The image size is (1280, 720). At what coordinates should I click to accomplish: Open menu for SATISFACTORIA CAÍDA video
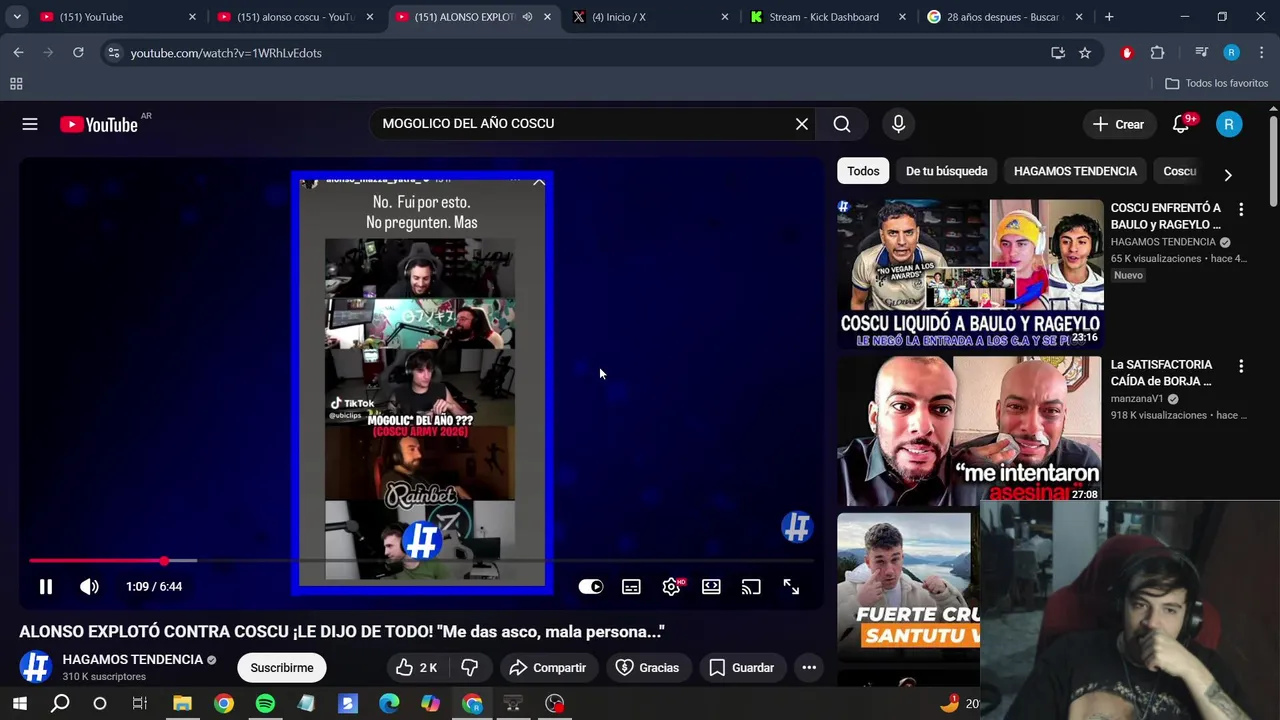click(x=1241, y=367)
